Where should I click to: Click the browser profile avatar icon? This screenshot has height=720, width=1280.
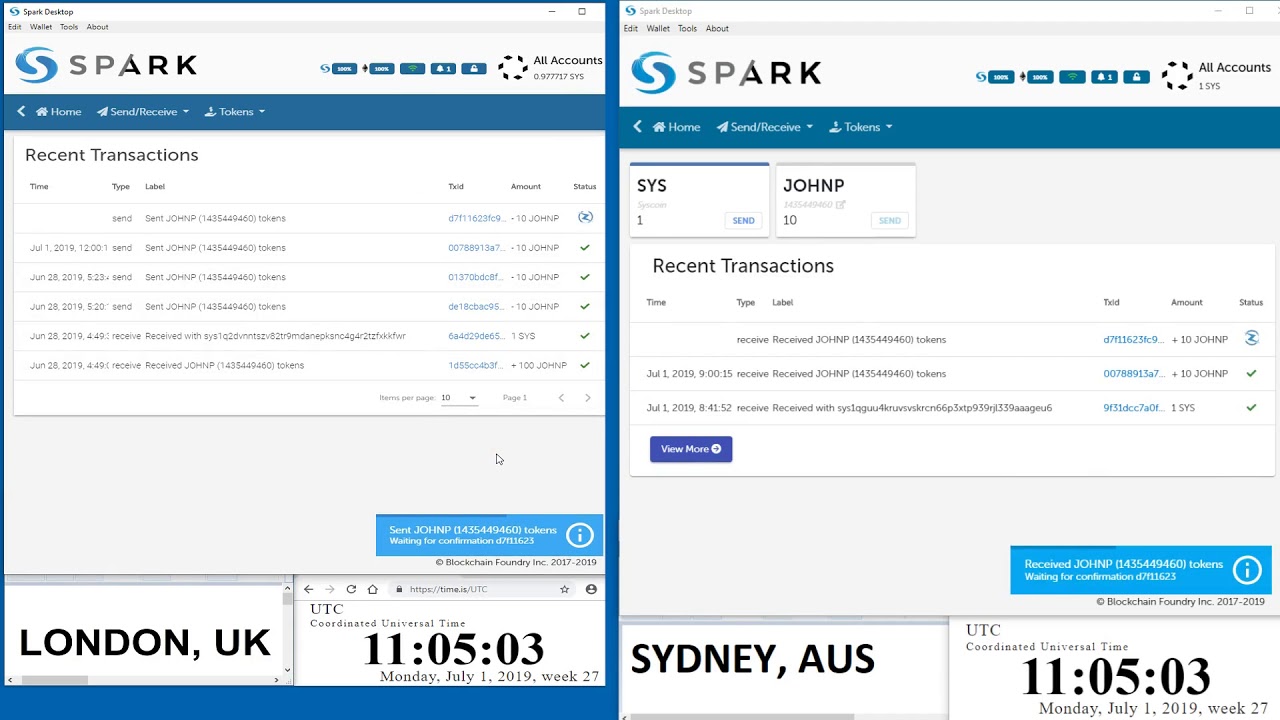coord(591,589)
